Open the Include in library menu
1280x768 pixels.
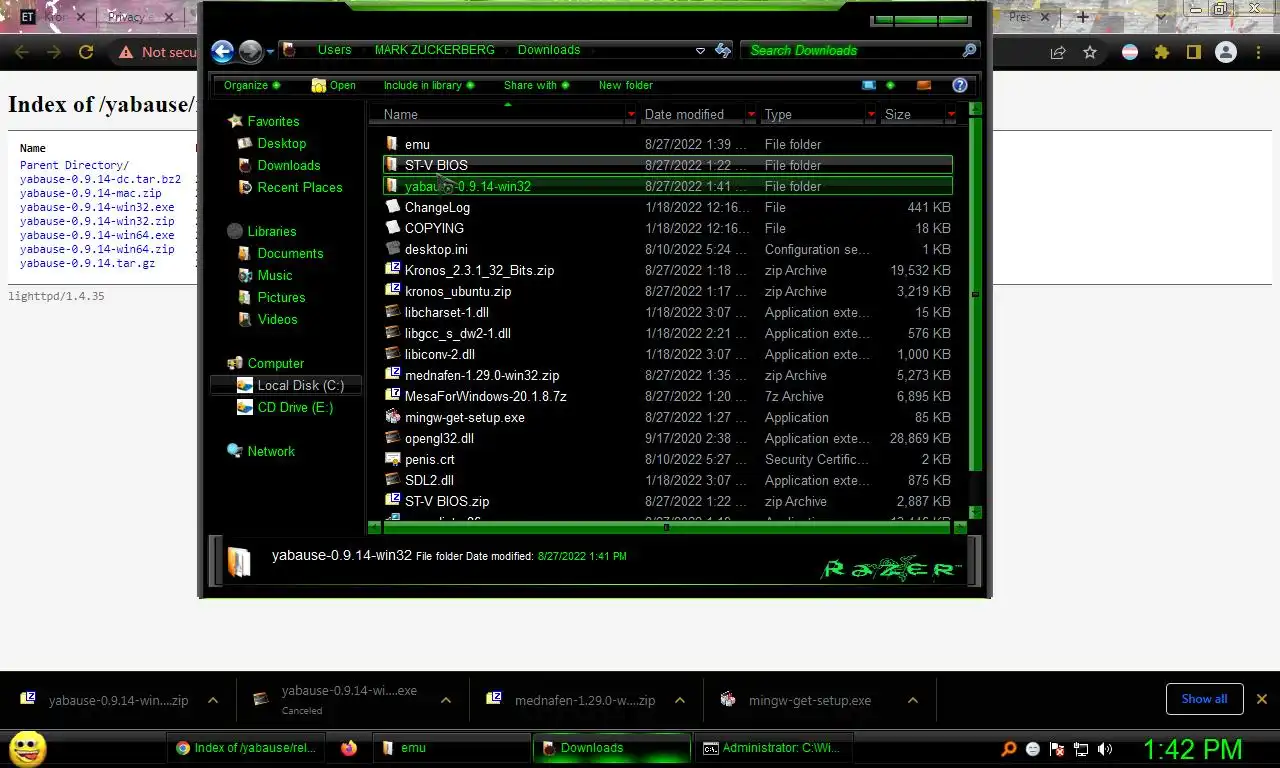429,85
